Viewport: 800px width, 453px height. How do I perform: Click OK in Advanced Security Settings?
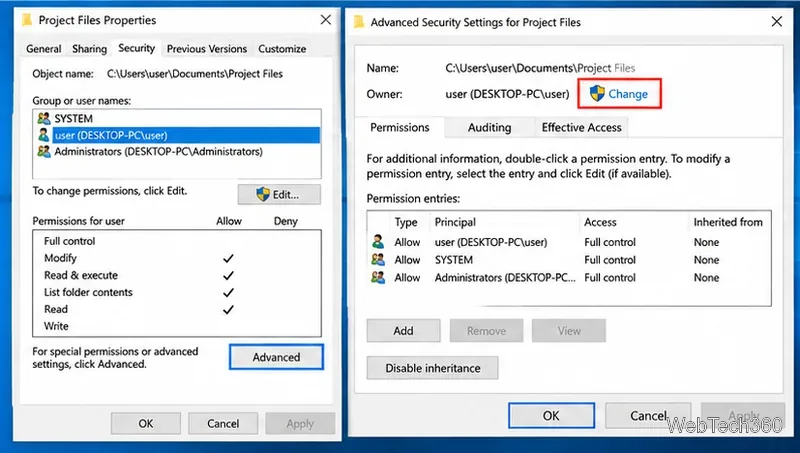(x=551, y=416)
